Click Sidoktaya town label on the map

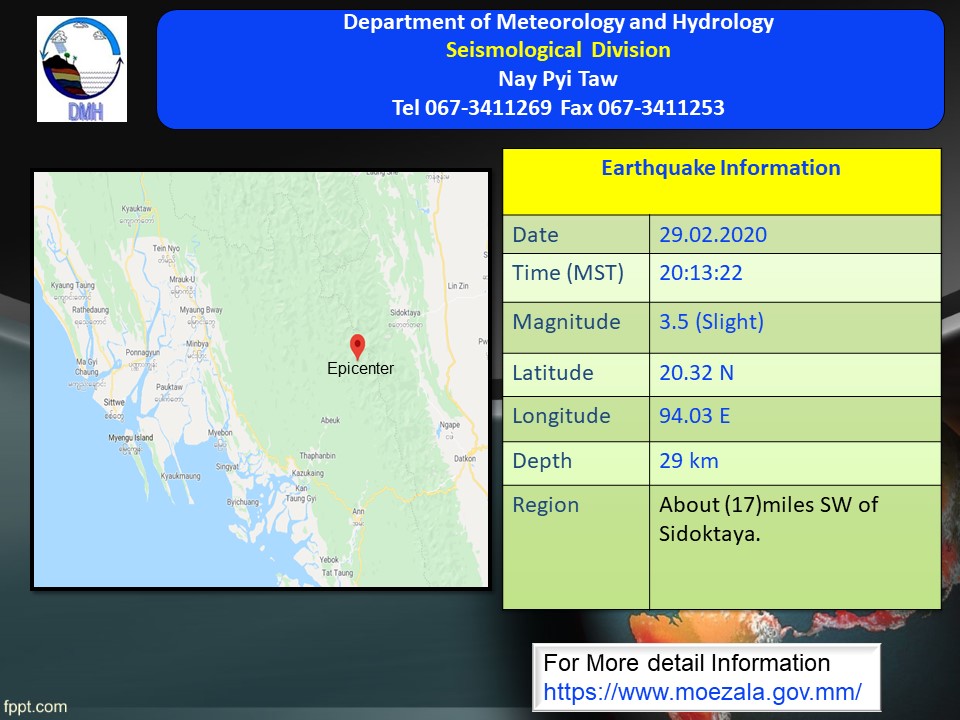(403, 313)
